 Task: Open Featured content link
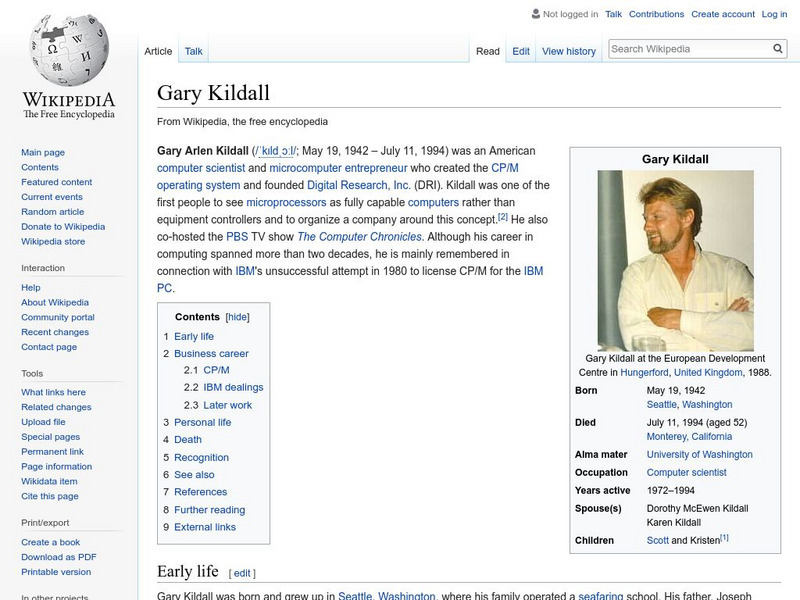(57, 182)
